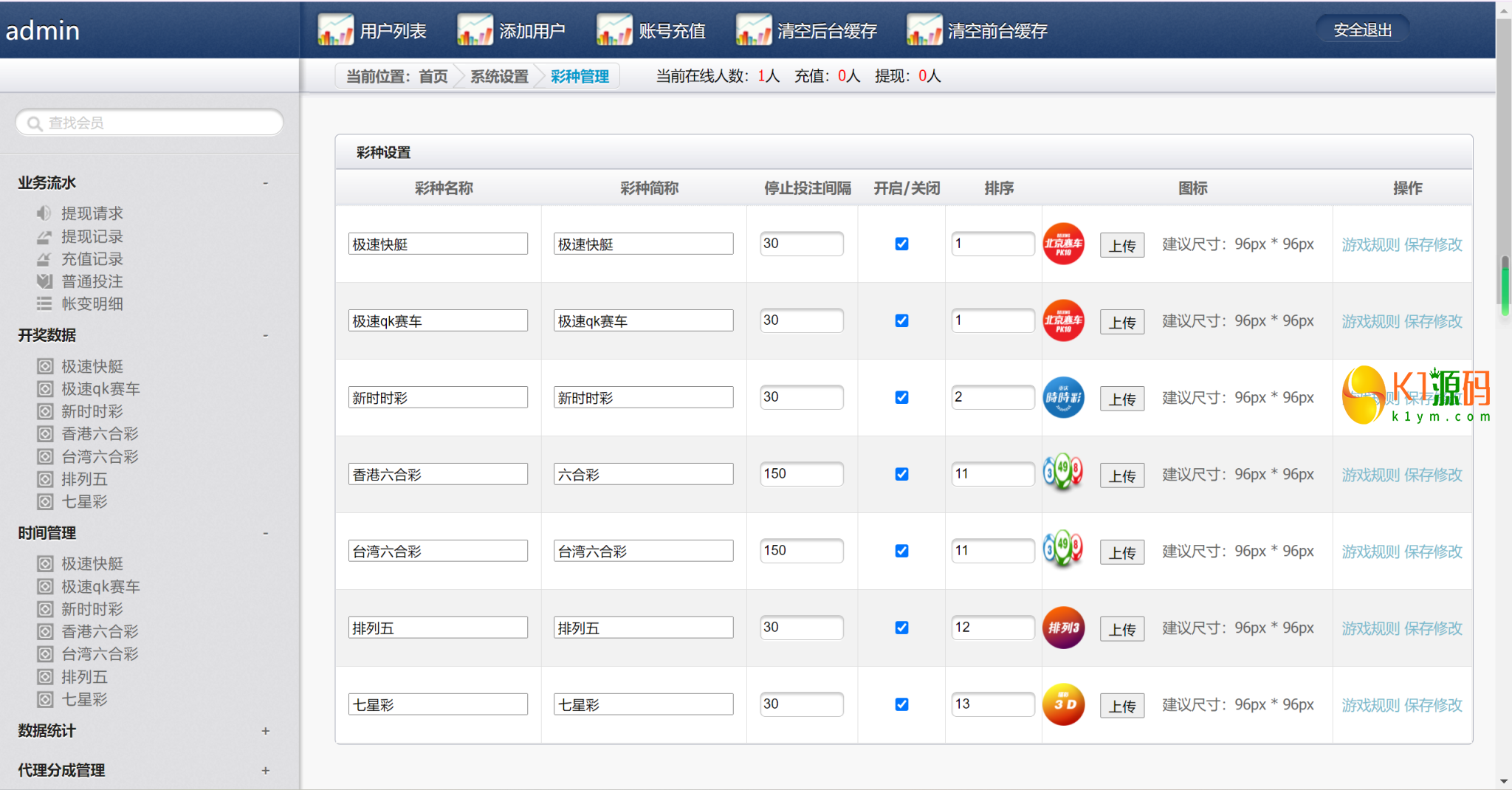Click the 新时时彩 blue lottery icon in table
The width and height of the screenshot is (1512, 790).
click(1063, 397)
